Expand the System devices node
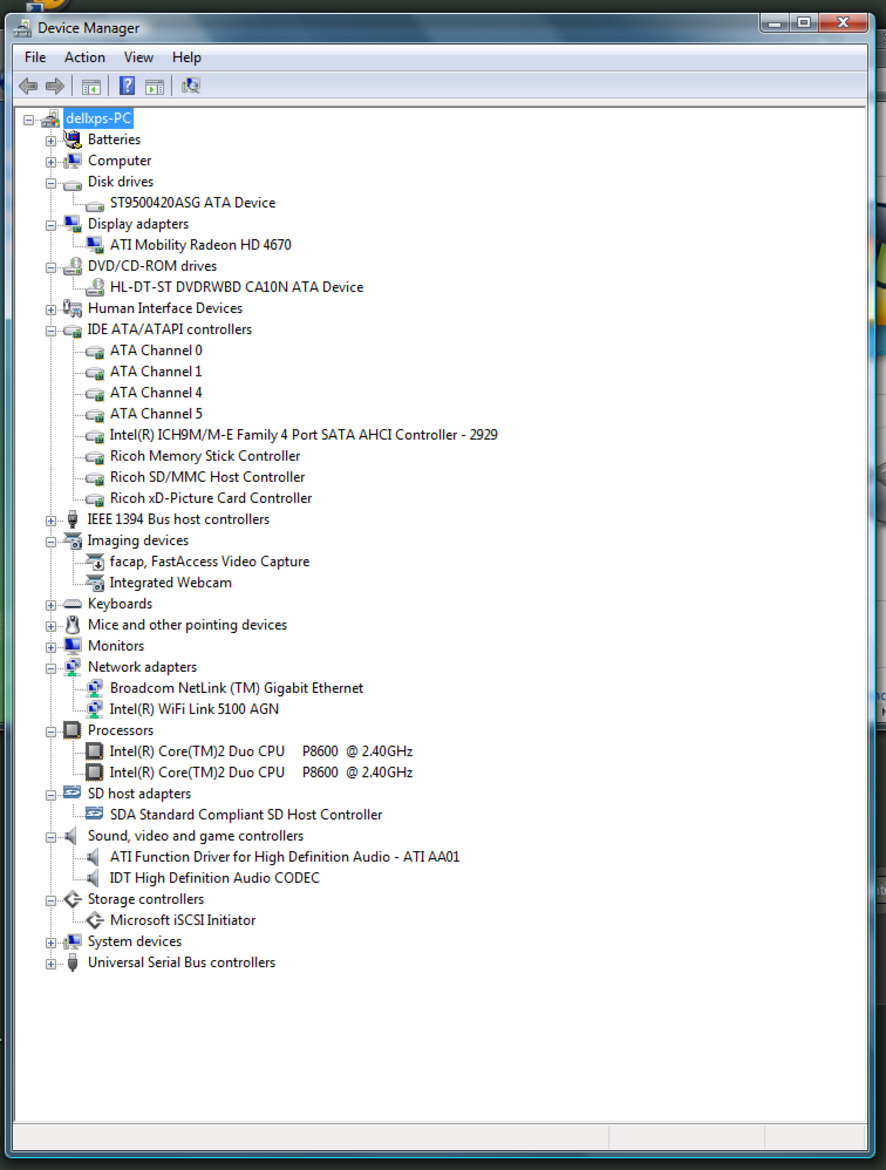The height and width of the screenshot is (1170, 886). click(51, 942)
